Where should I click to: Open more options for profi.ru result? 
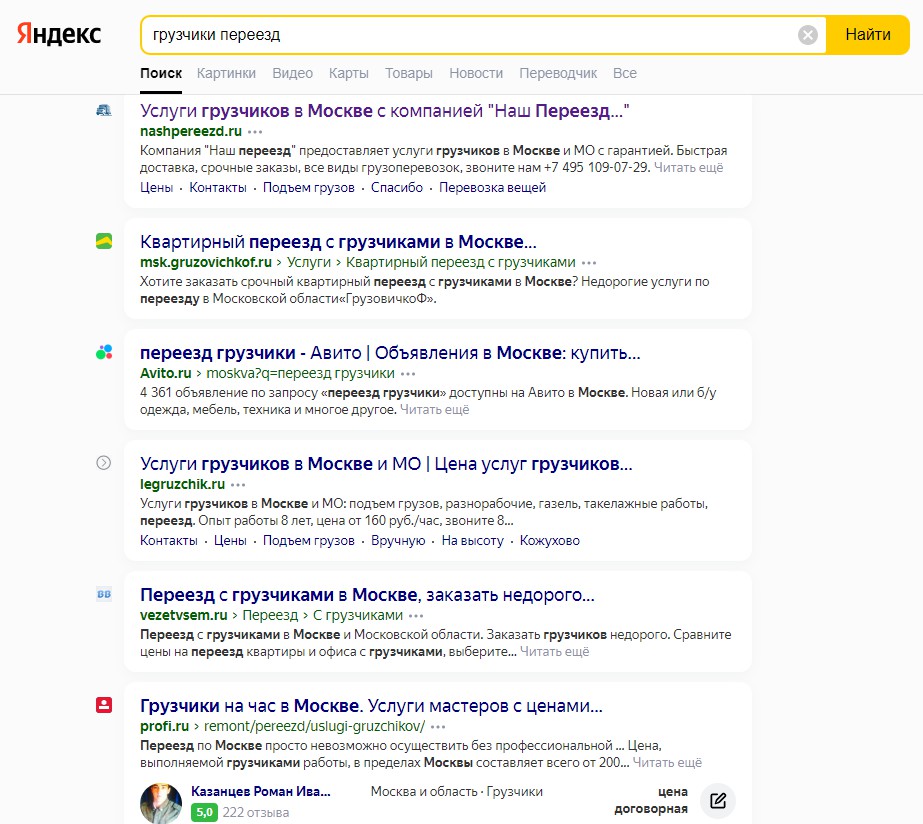click(438, 727)
